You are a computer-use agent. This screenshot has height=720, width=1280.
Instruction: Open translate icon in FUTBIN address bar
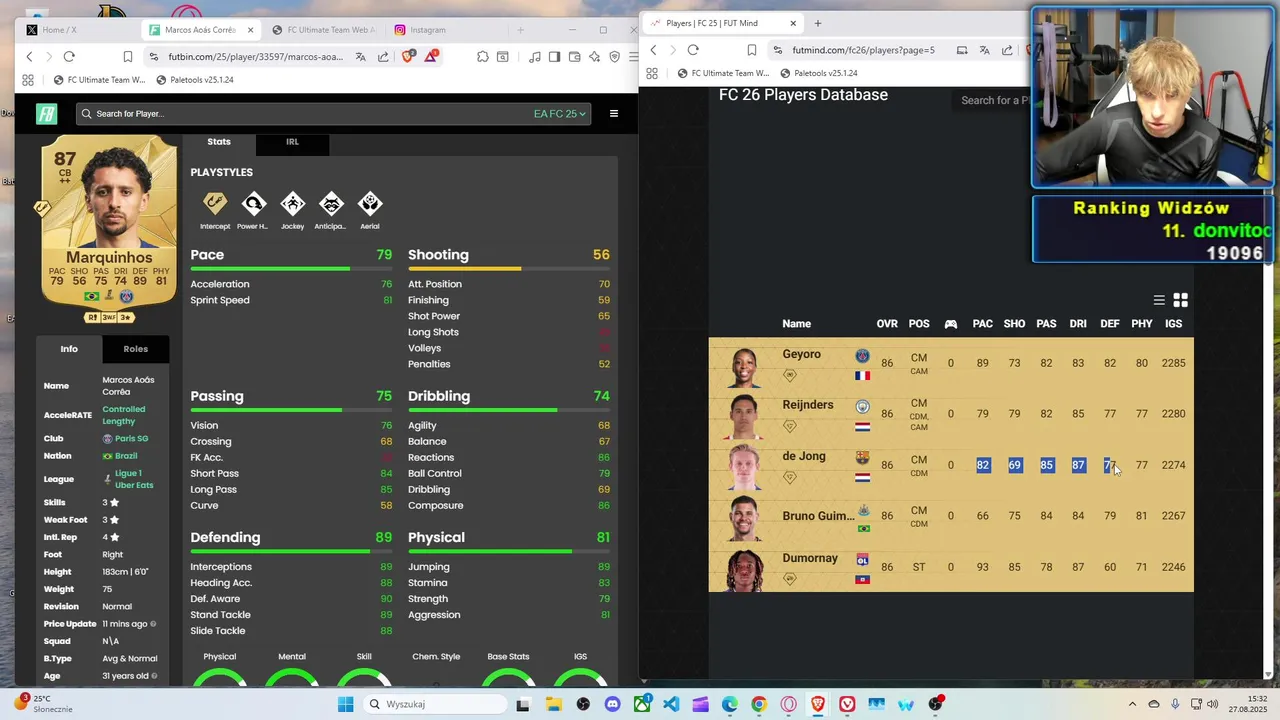click(360, 57)
